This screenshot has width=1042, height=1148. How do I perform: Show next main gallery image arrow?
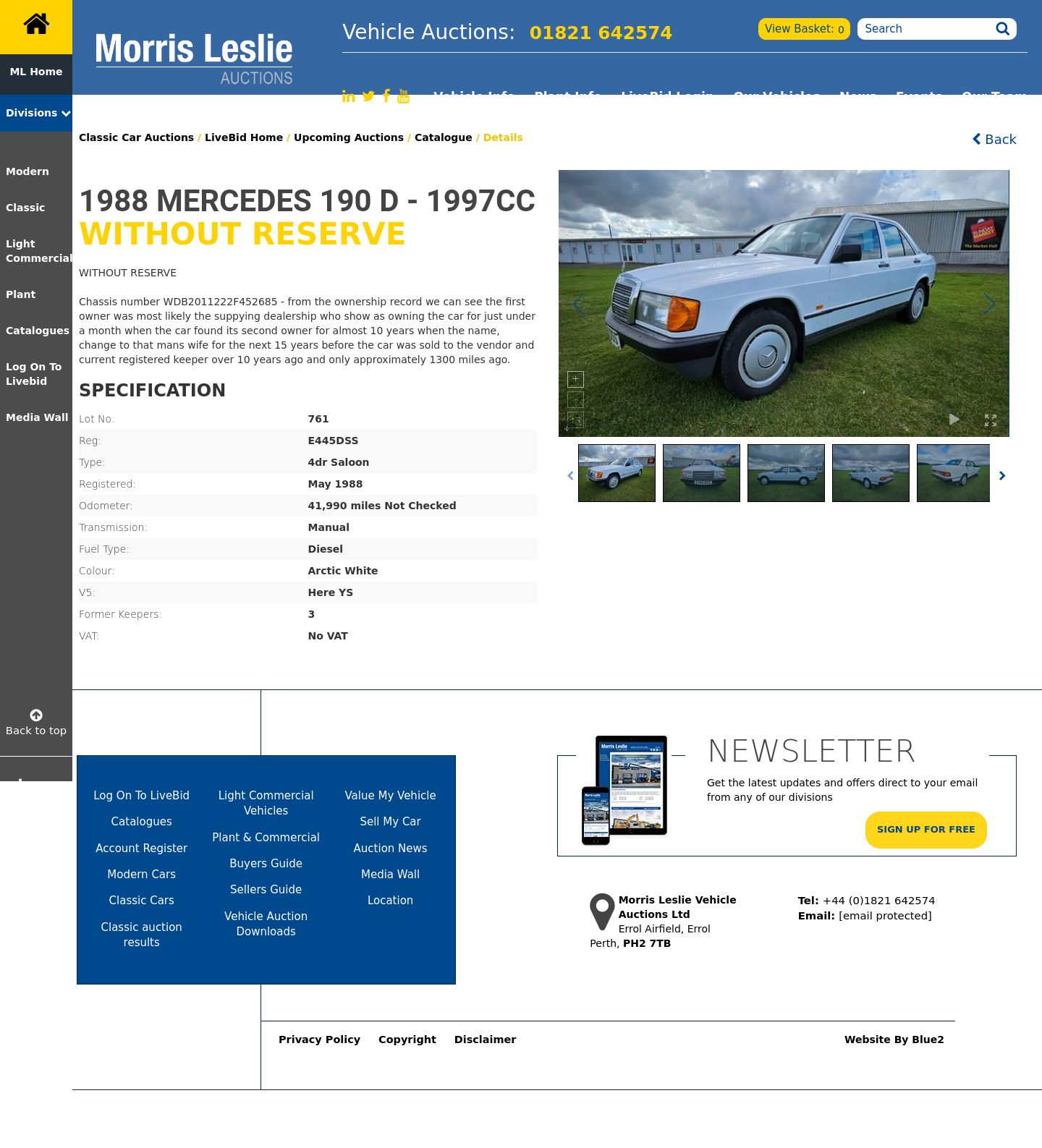pyautogui.click(x=989, y=304)
